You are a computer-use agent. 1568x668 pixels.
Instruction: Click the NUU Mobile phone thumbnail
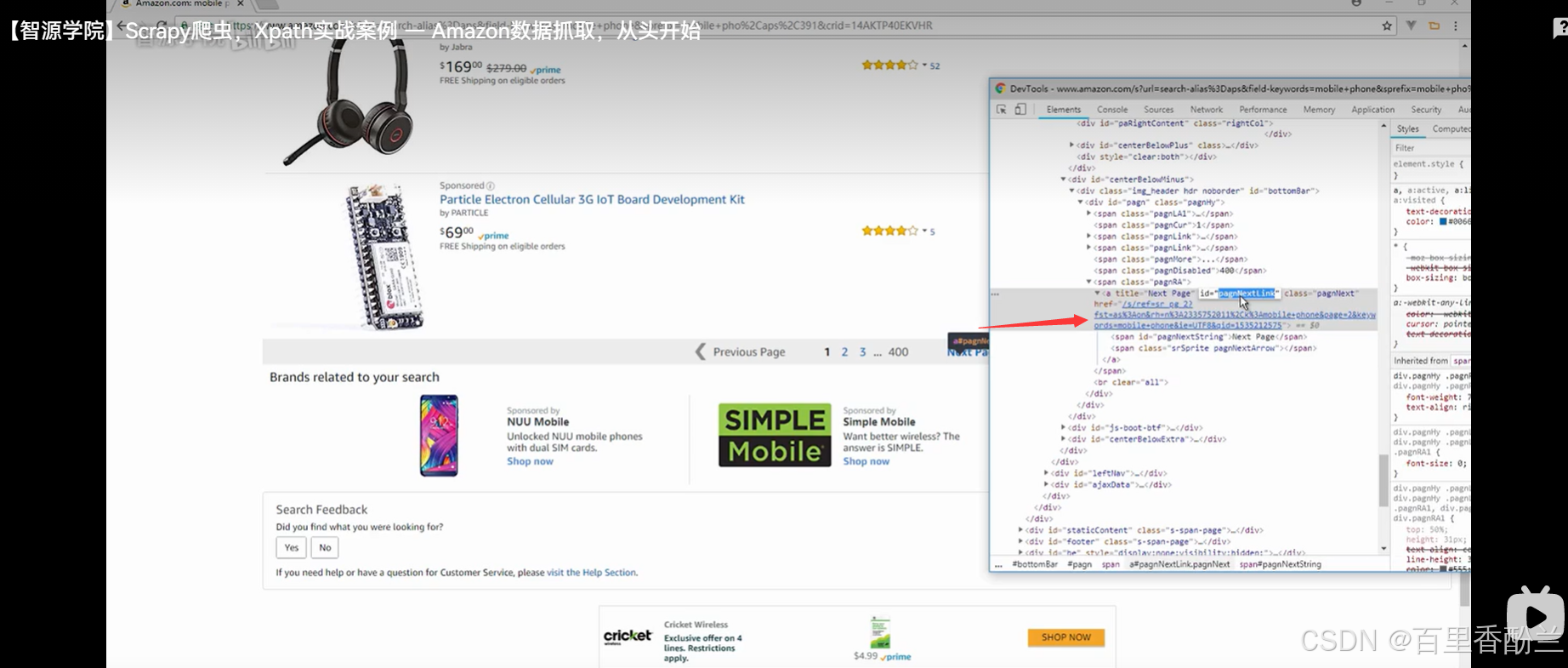tap(439, 436)
